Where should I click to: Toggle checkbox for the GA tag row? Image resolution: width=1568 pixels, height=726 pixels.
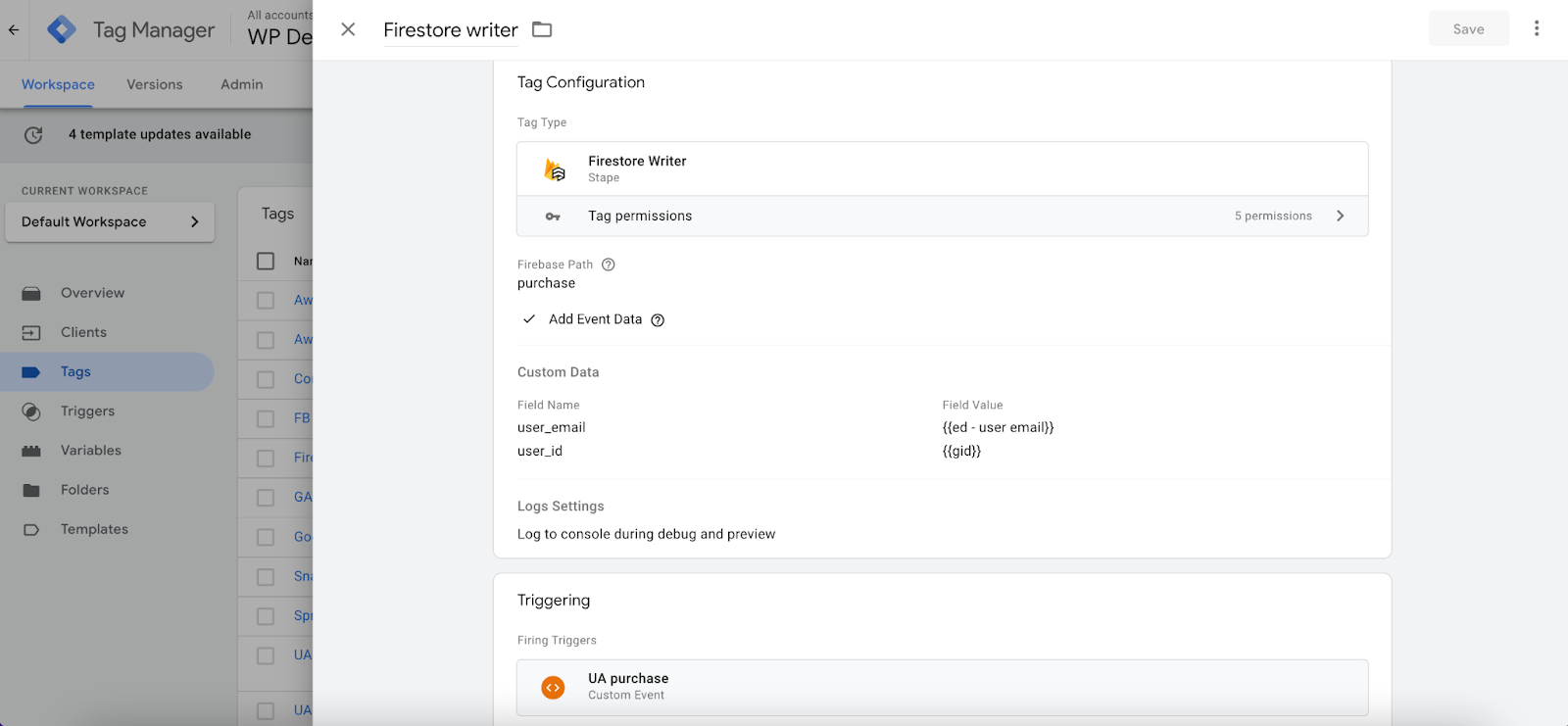click(x=266, y=498)
